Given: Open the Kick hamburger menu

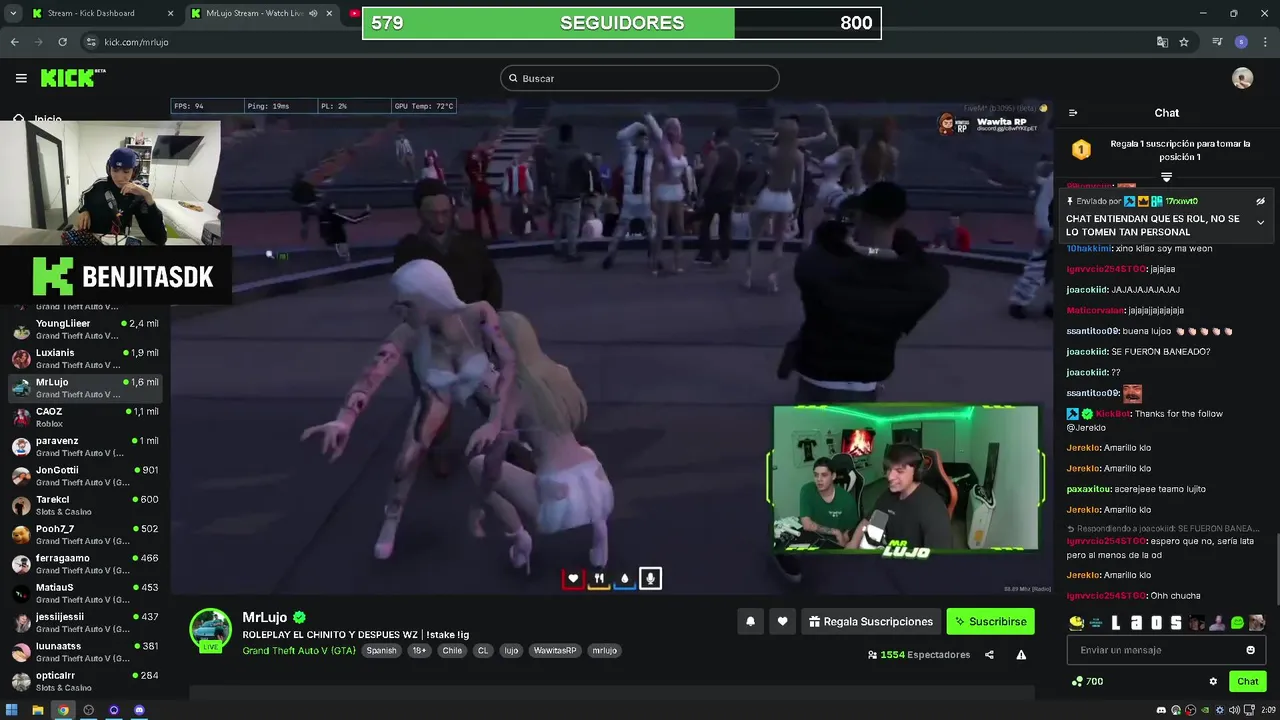Looking at the screenshot, I should coord(21,78).
